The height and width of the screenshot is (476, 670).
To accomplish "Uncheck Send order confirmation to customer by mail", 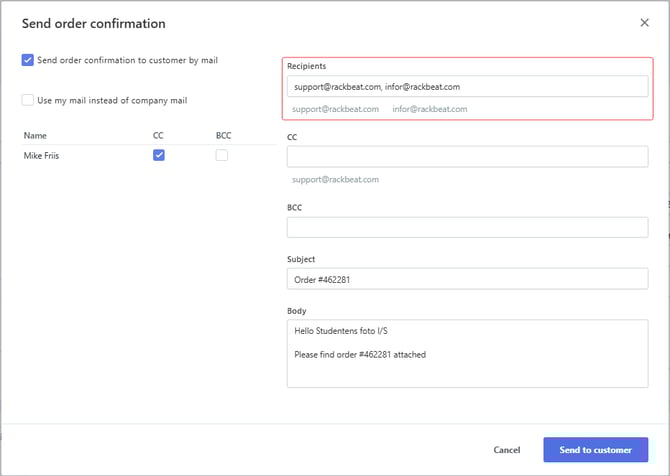I will click(27, 60).
